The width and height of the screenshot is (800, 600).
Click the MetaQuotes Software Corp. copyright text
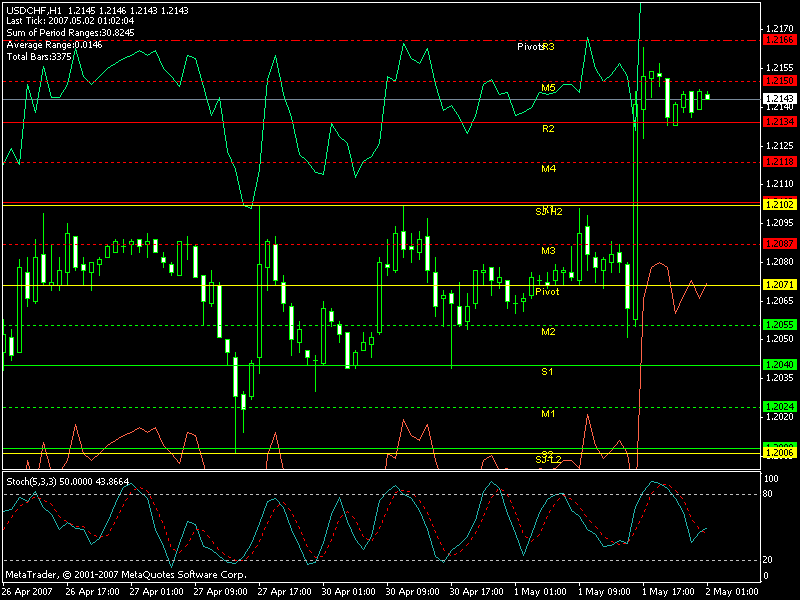[125, 575]
